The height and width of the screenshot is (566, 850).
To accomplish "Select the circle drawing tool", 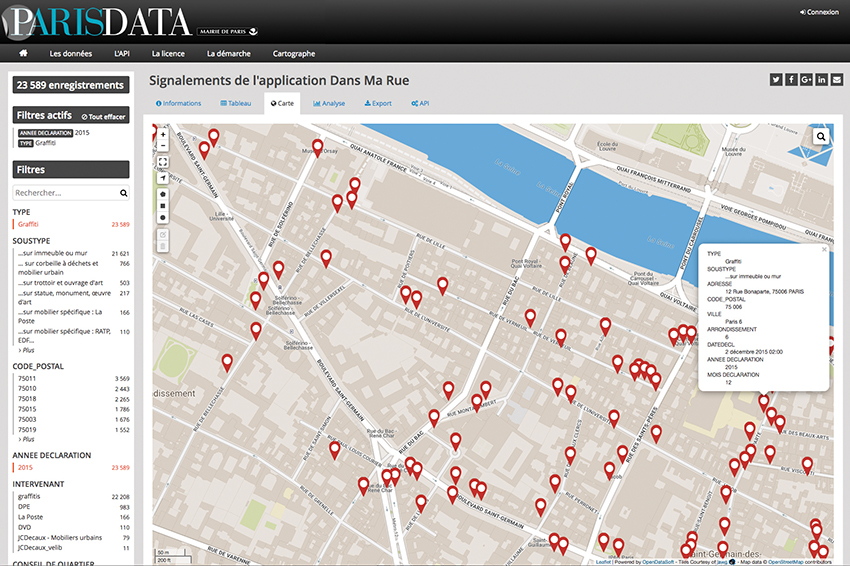I will (163, 218).
